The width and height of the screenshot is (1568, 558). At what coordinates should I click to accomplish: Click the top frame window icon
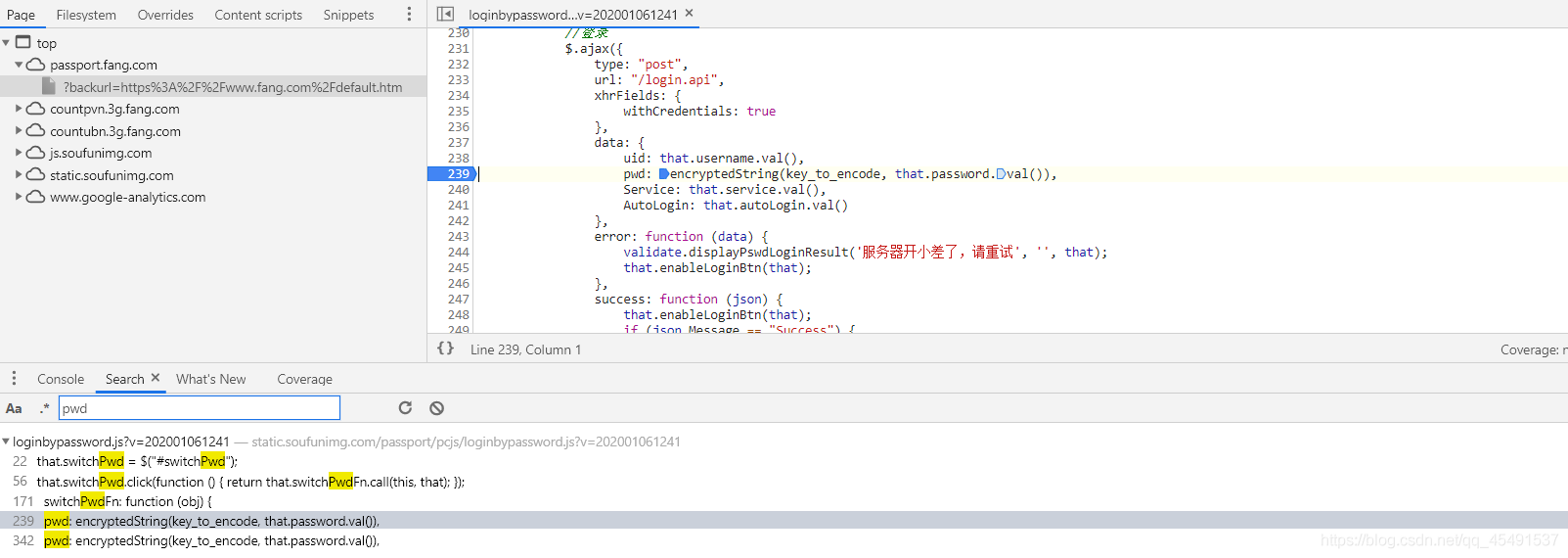point(23,42)
